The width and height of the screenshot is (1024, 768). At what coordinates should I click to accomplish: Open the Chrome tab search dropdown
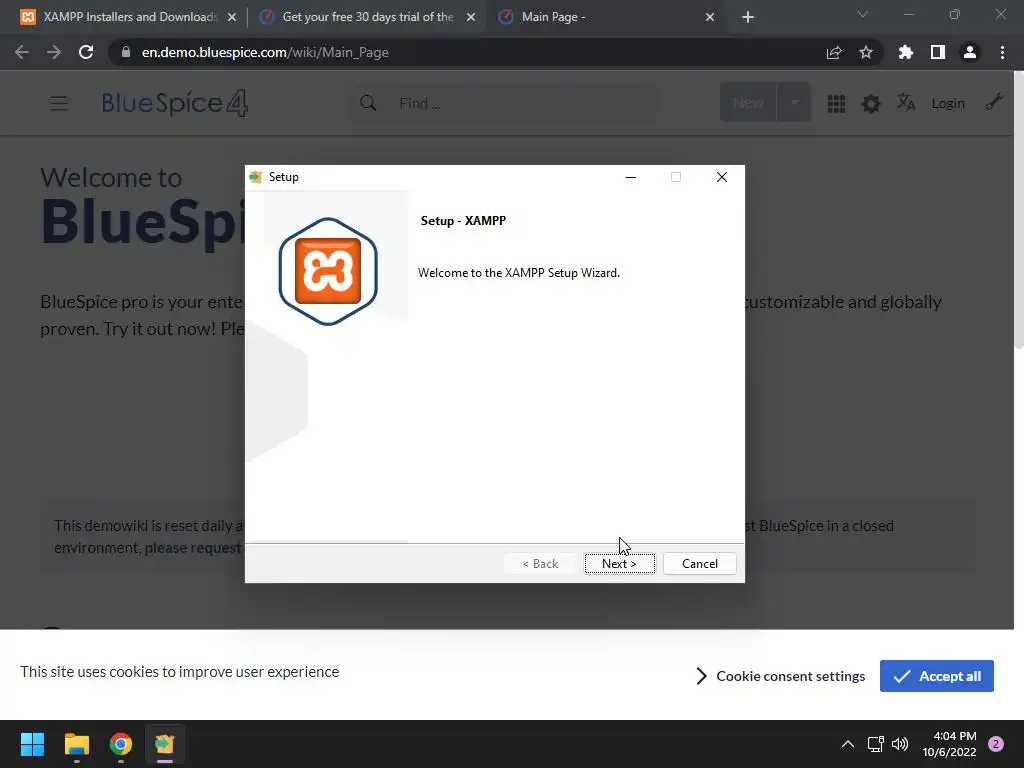(863, 14)
